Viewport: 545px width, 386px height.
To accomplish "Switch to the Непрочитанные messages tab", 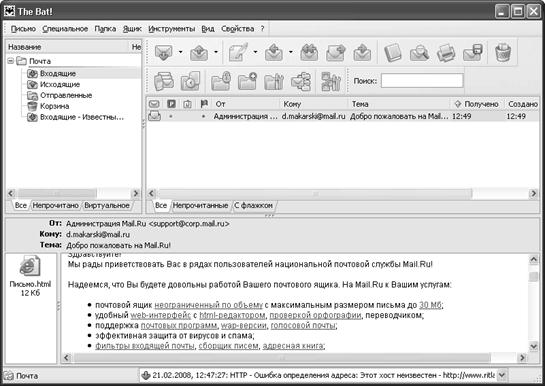I will point(200,206).
